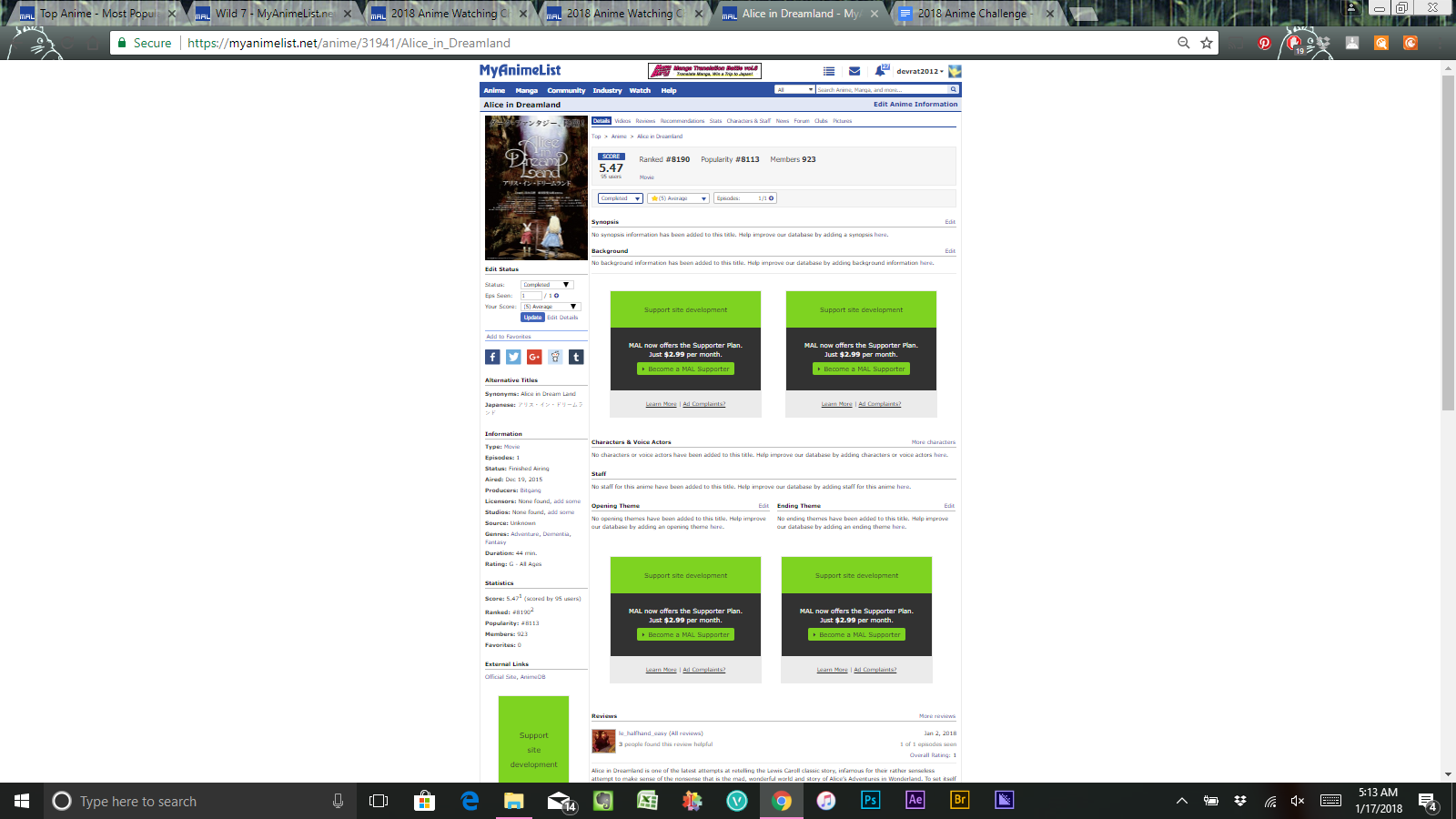Open the Status dropdown in Edit Status
The image size is (1456, 819).
546,285
